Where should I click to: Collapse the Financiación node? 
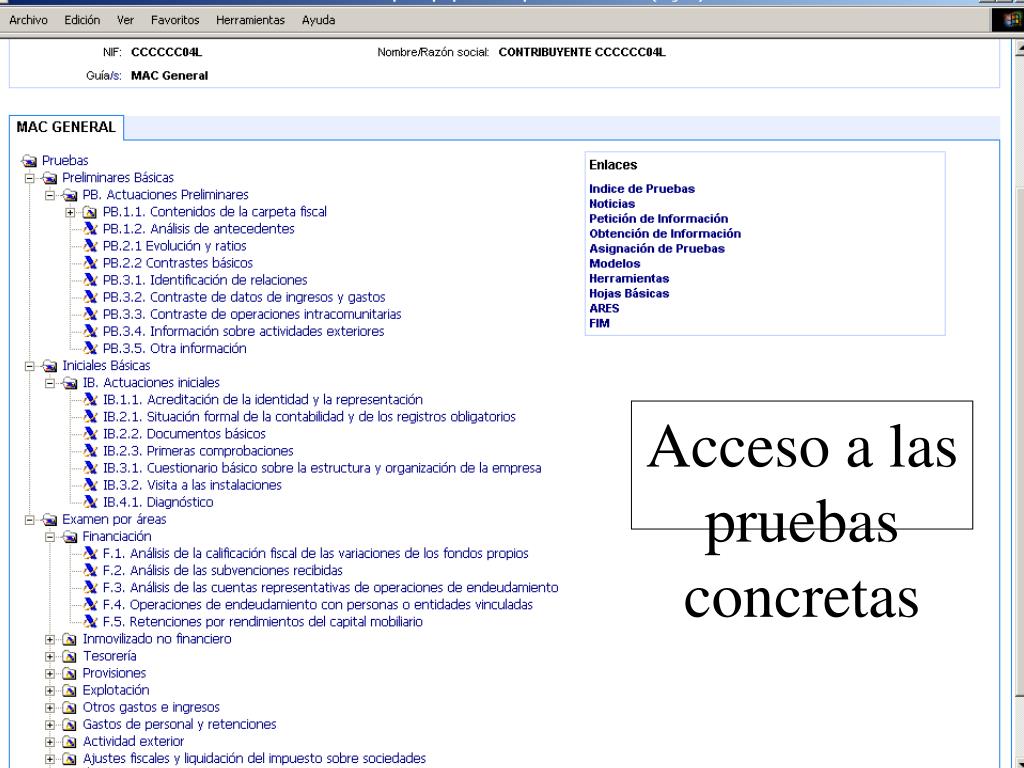point(50,537)
